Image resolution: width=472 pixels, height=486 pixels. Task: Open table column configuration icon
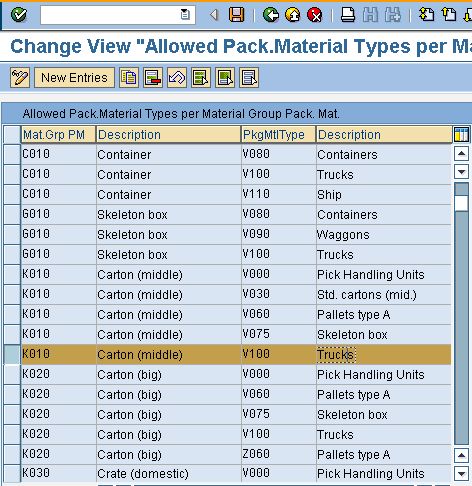click(x=461, y=135)
